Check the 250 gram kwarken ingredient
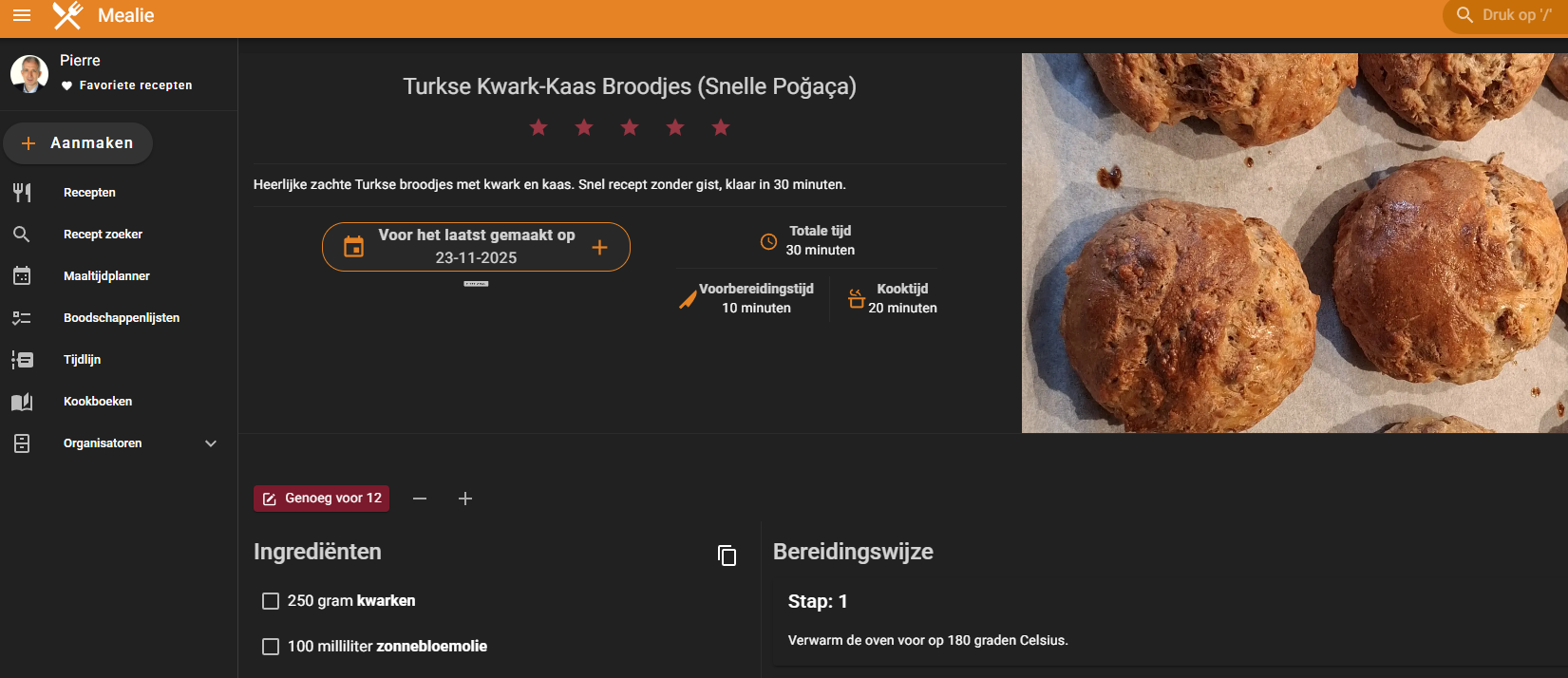 [x=271, y=601]
